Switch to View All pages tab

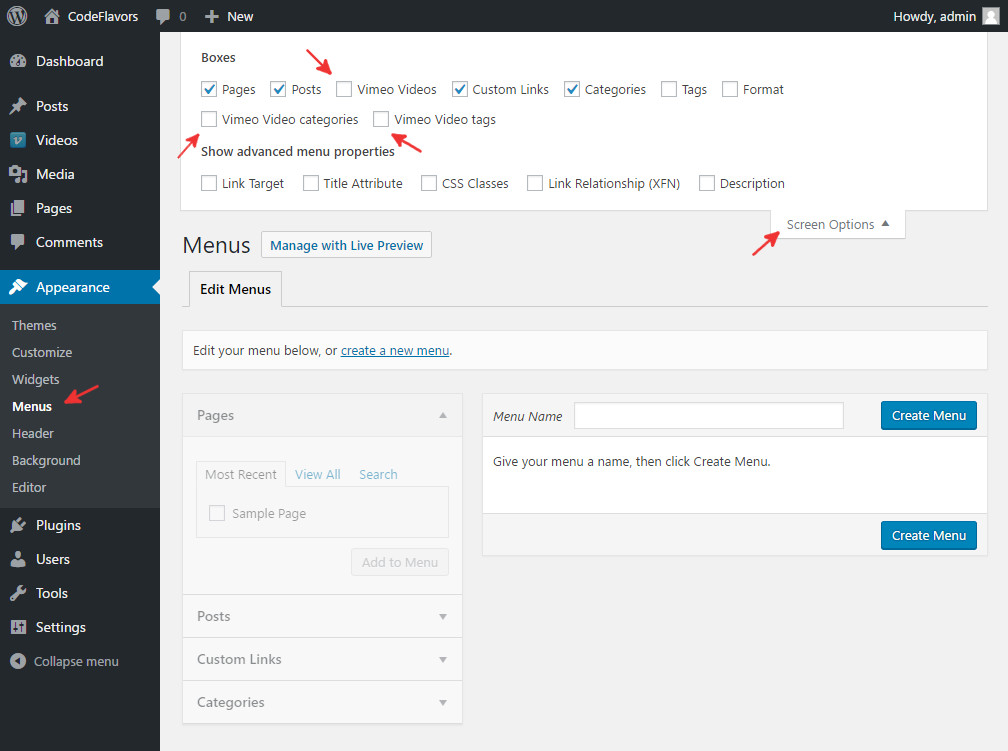tap(318, 475)
